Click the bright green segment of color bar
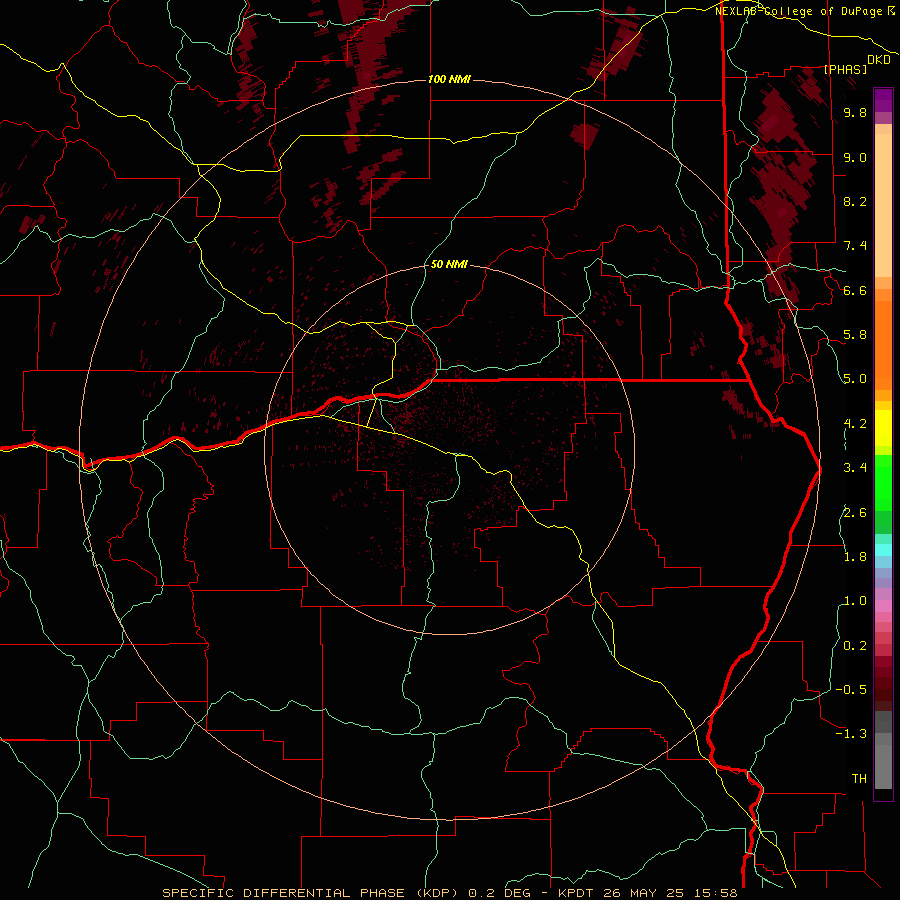Image resolution: width=900 pixels, height=900 pixels. (x=883, y=482)
